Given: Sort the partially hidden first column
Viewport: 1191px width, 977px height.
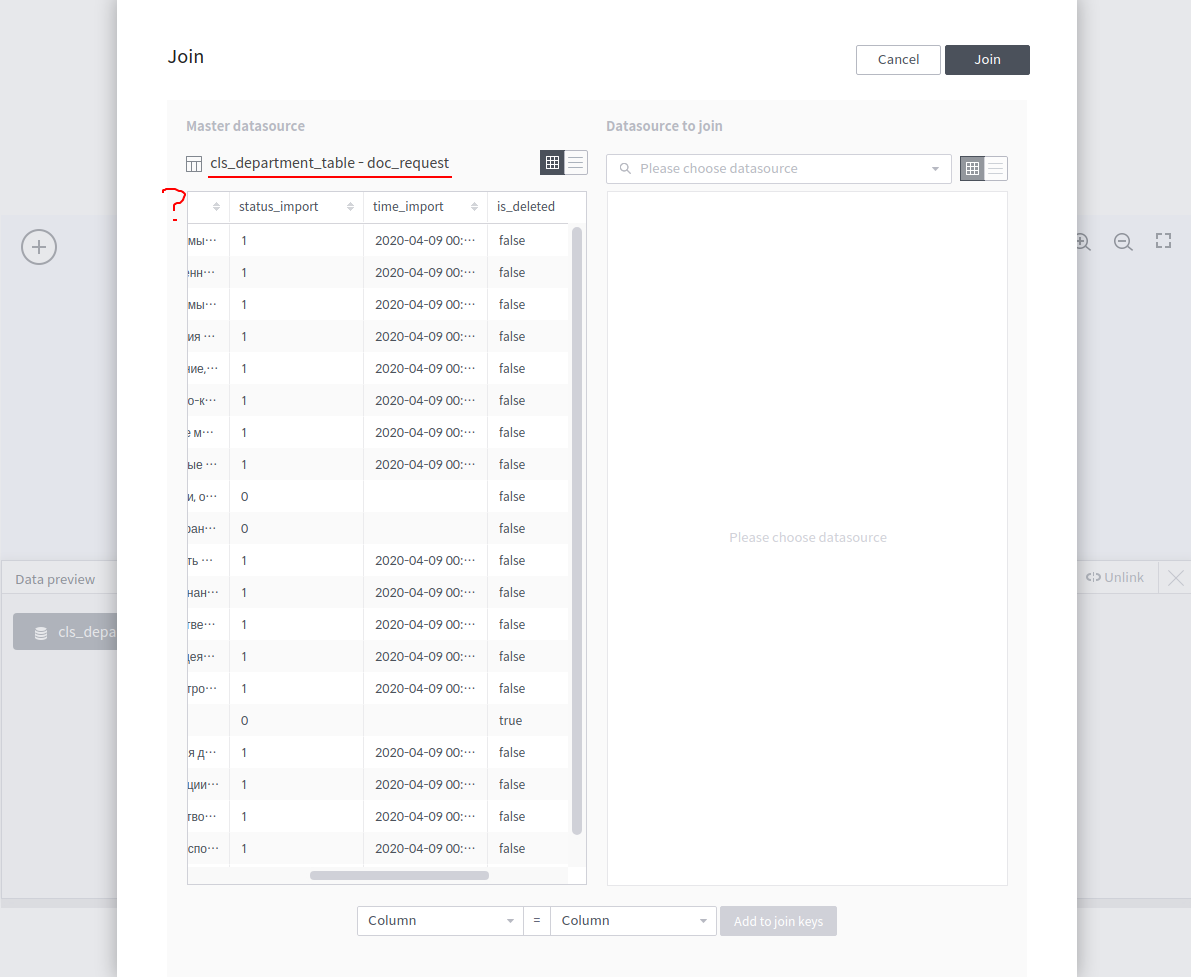Looking at the screenshot, I should pyautogui.click(x=216, y=207).
